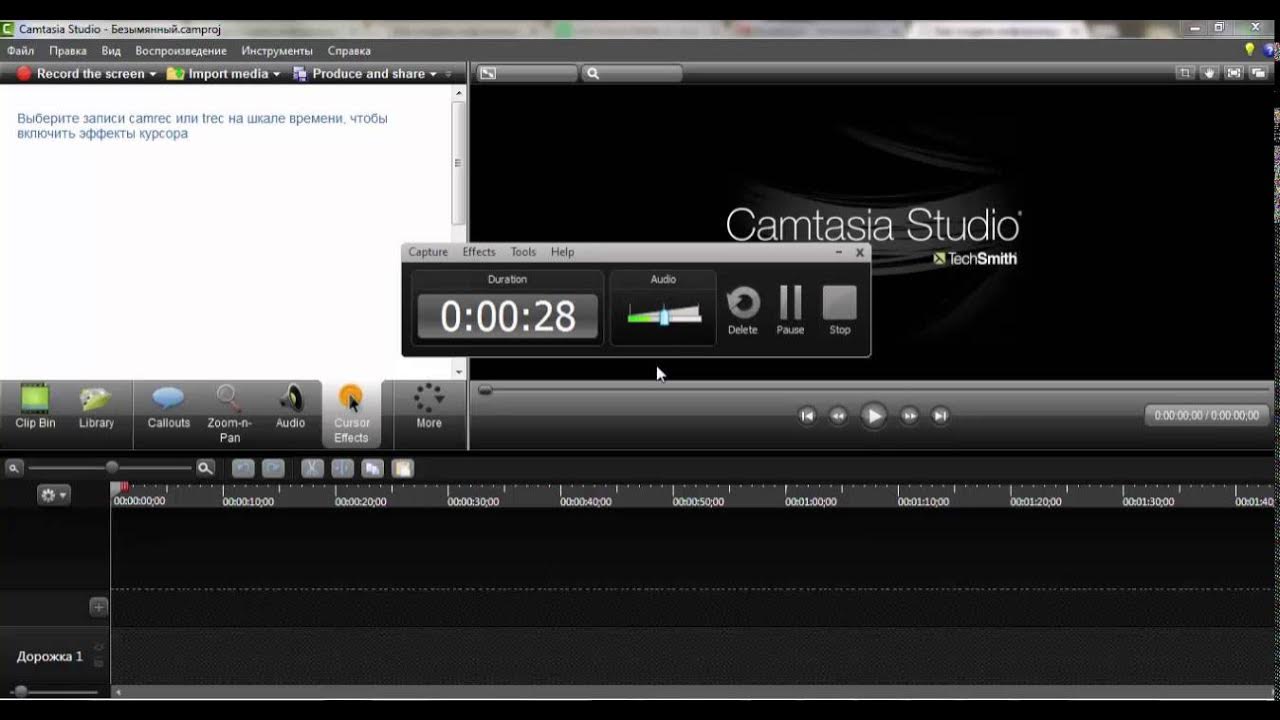Open the Инструменты menu
Viewport: 1280px width, 720px height.
point(277,50)
